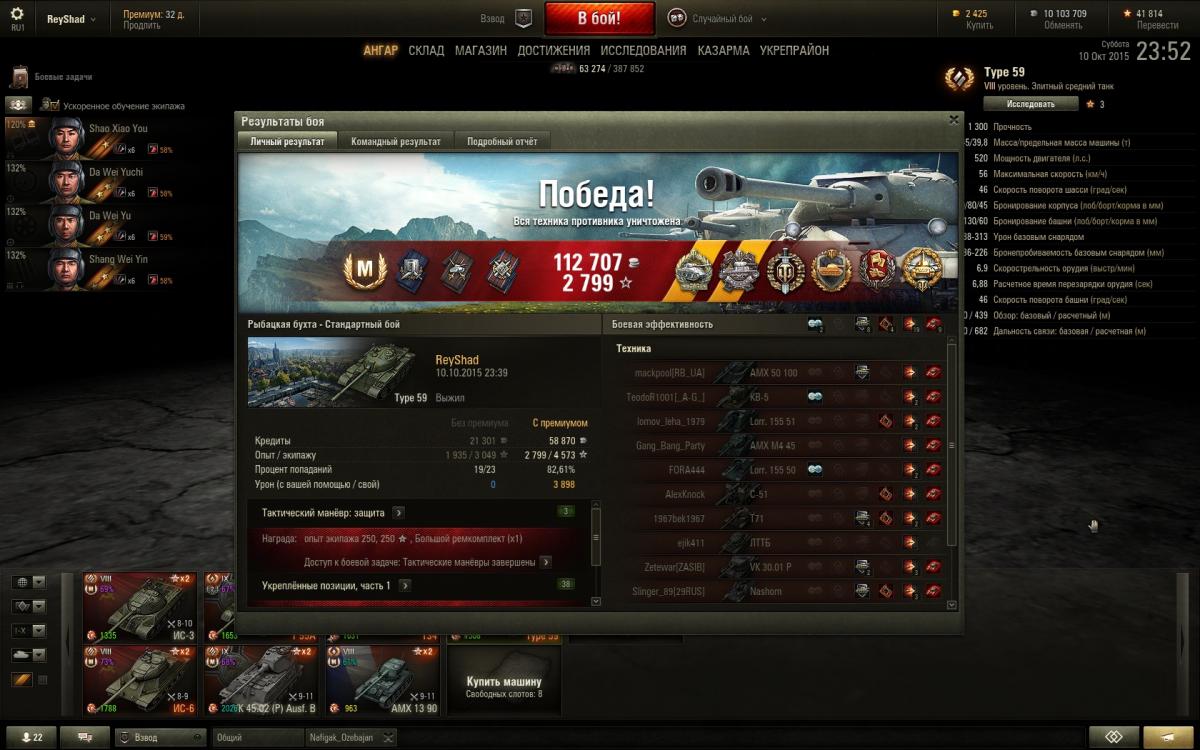The image size is (1200, 750).
Task: Open the I-X tier filter dropdown
Action: [28, 631]
